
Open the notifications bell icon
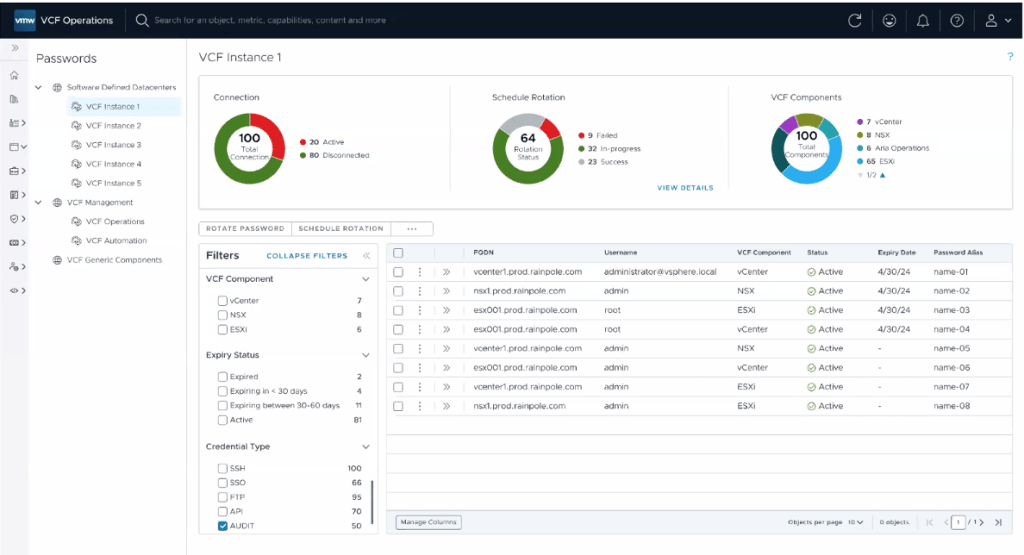point(923,20)
